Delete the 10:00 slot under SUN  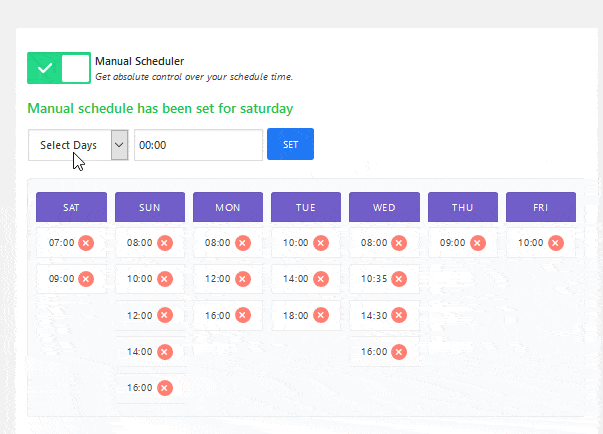165,279
